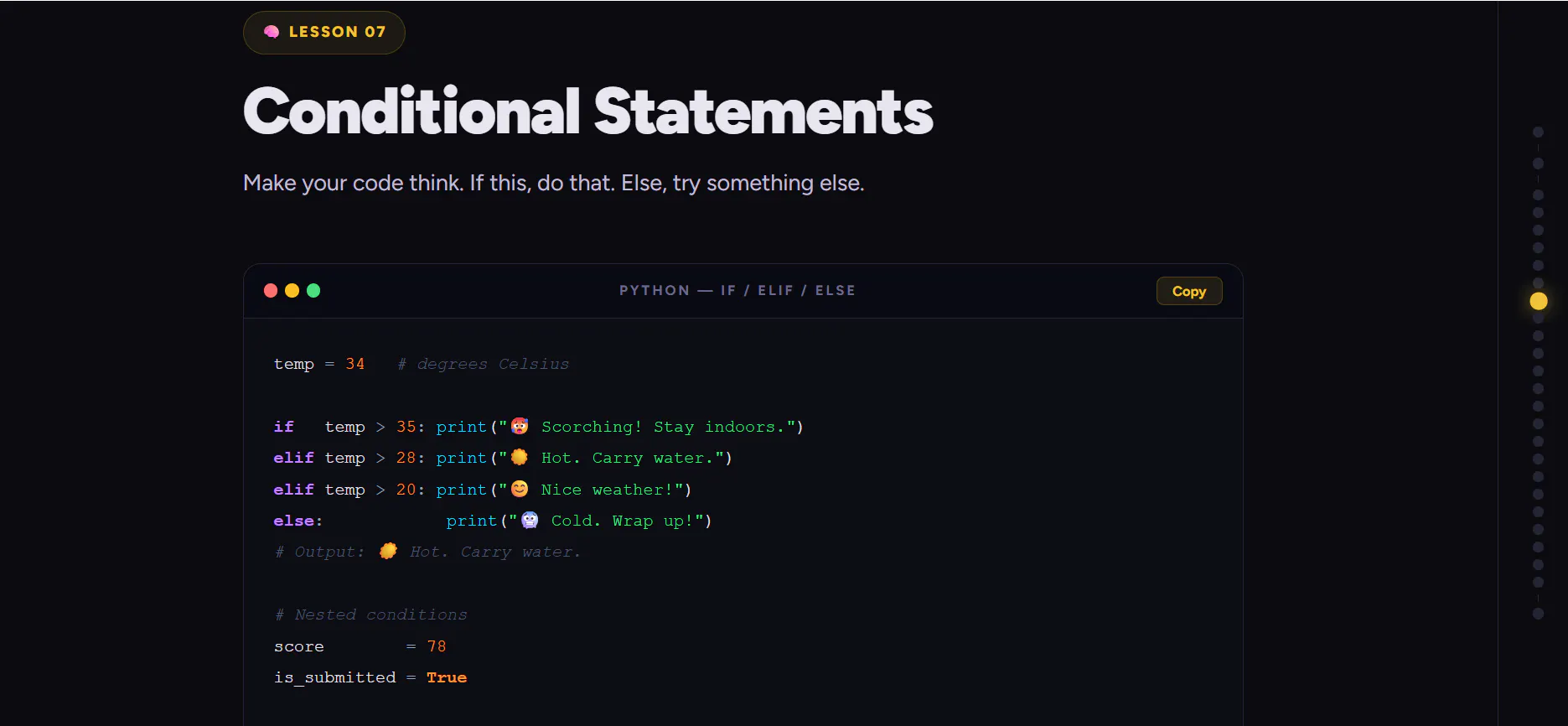The width and height of the screenshot is (1568, 726).
Task: Select the active yellow lesson marker in the side rail
Action: click(1538, 301)
